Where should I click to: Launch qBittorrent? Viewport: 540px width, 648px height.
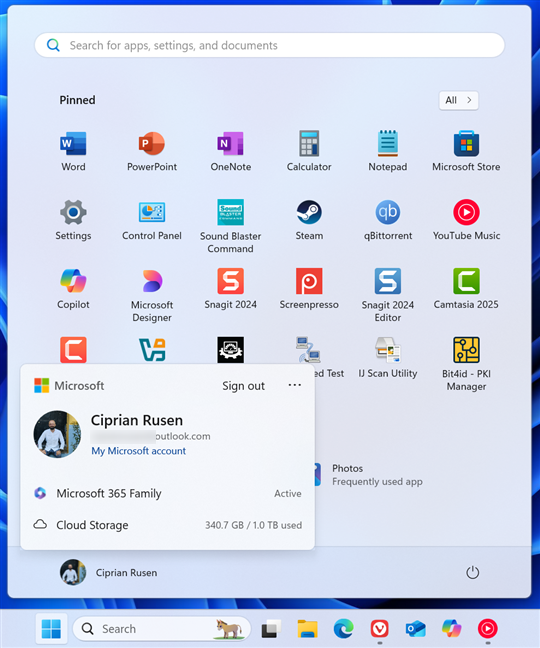pos(388,220)
